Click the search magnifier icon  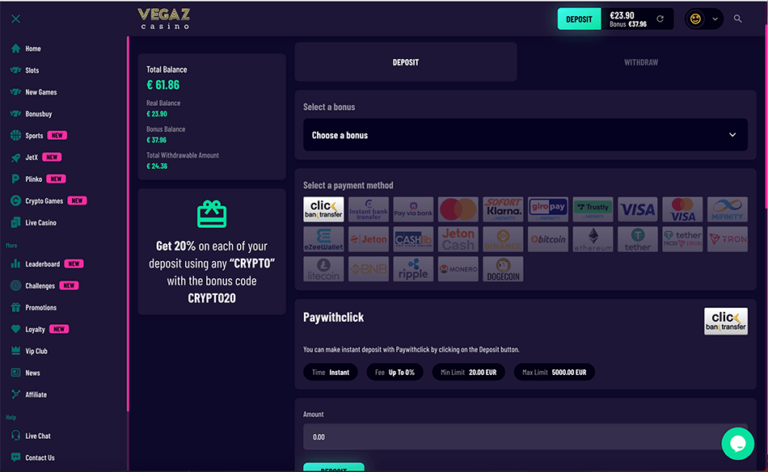click(x=738, y=19)
